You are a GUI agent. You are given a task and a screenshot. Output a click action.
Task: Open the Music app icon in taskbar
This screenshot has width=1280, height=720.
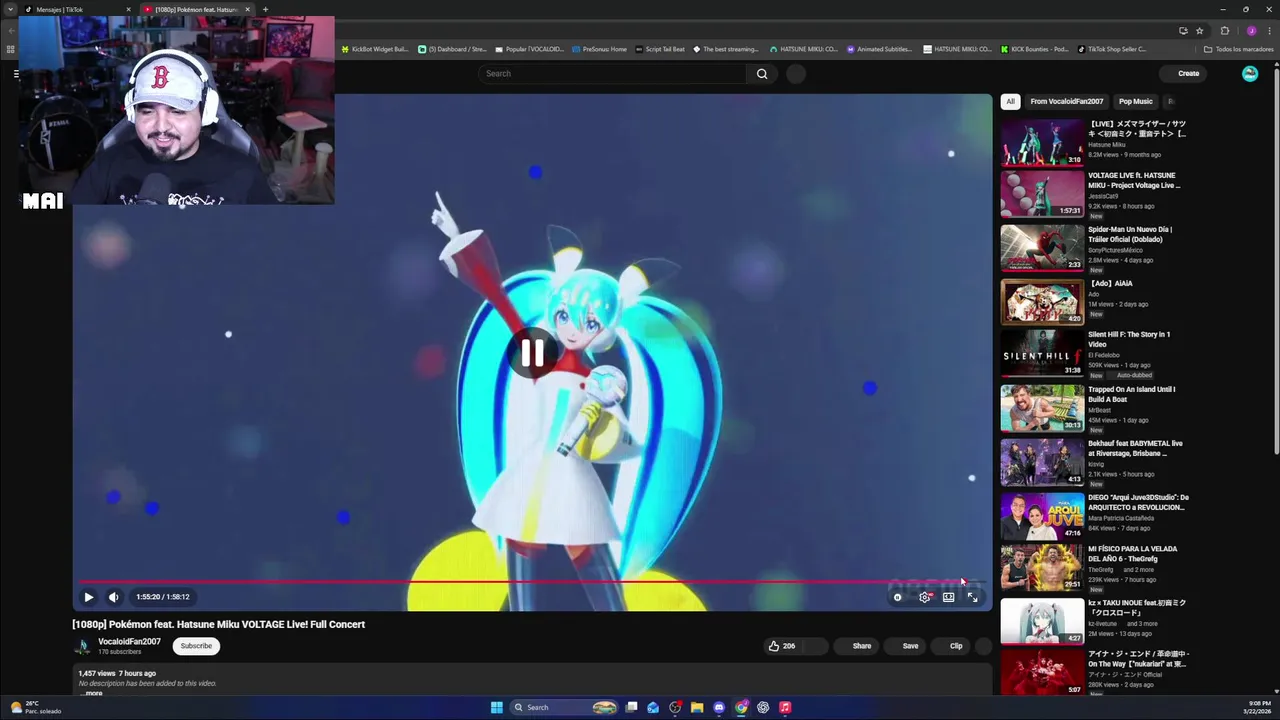pos(785,707)
